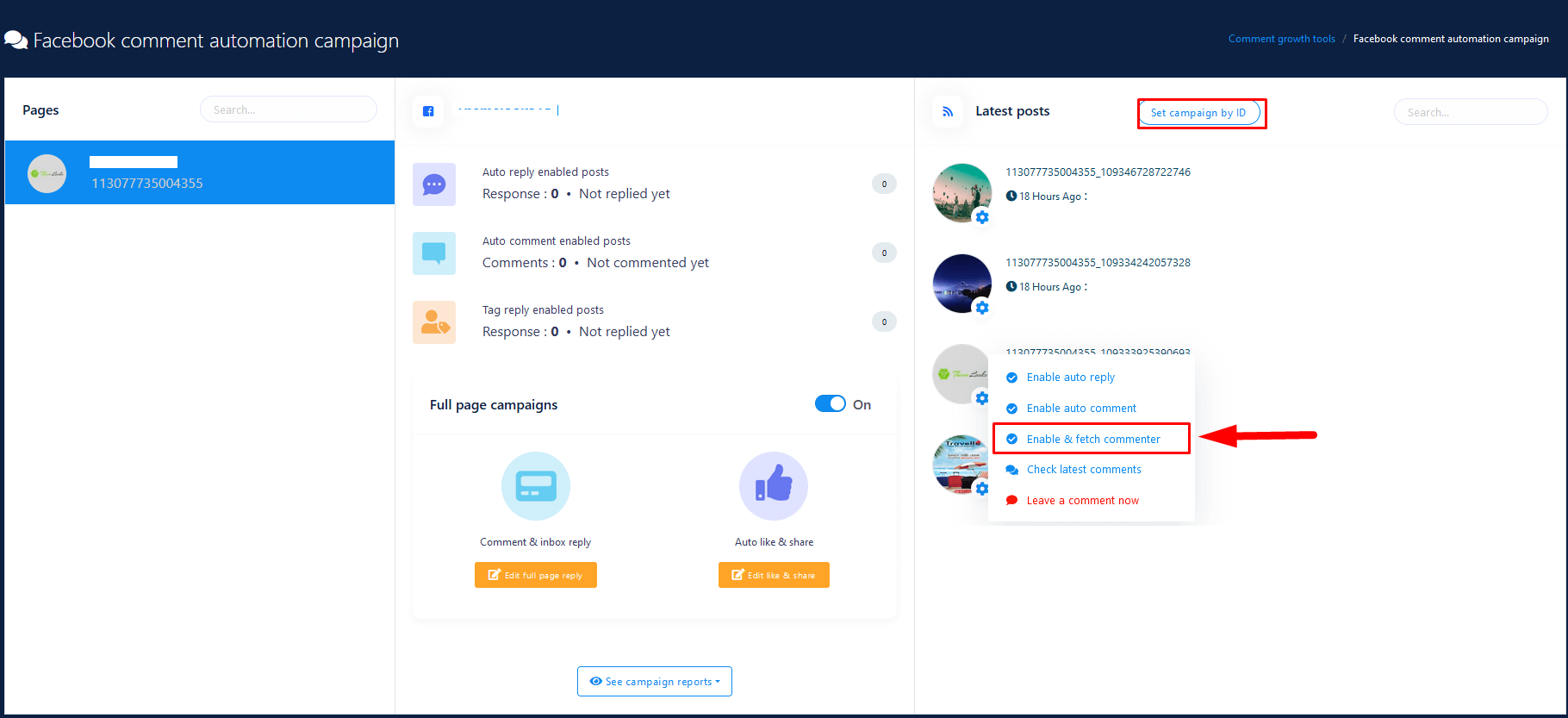Choose Enable & fetch commenter option
Image resolution: width=1568 pixels, height=718 pixels.
click(x=1092, y=440)
